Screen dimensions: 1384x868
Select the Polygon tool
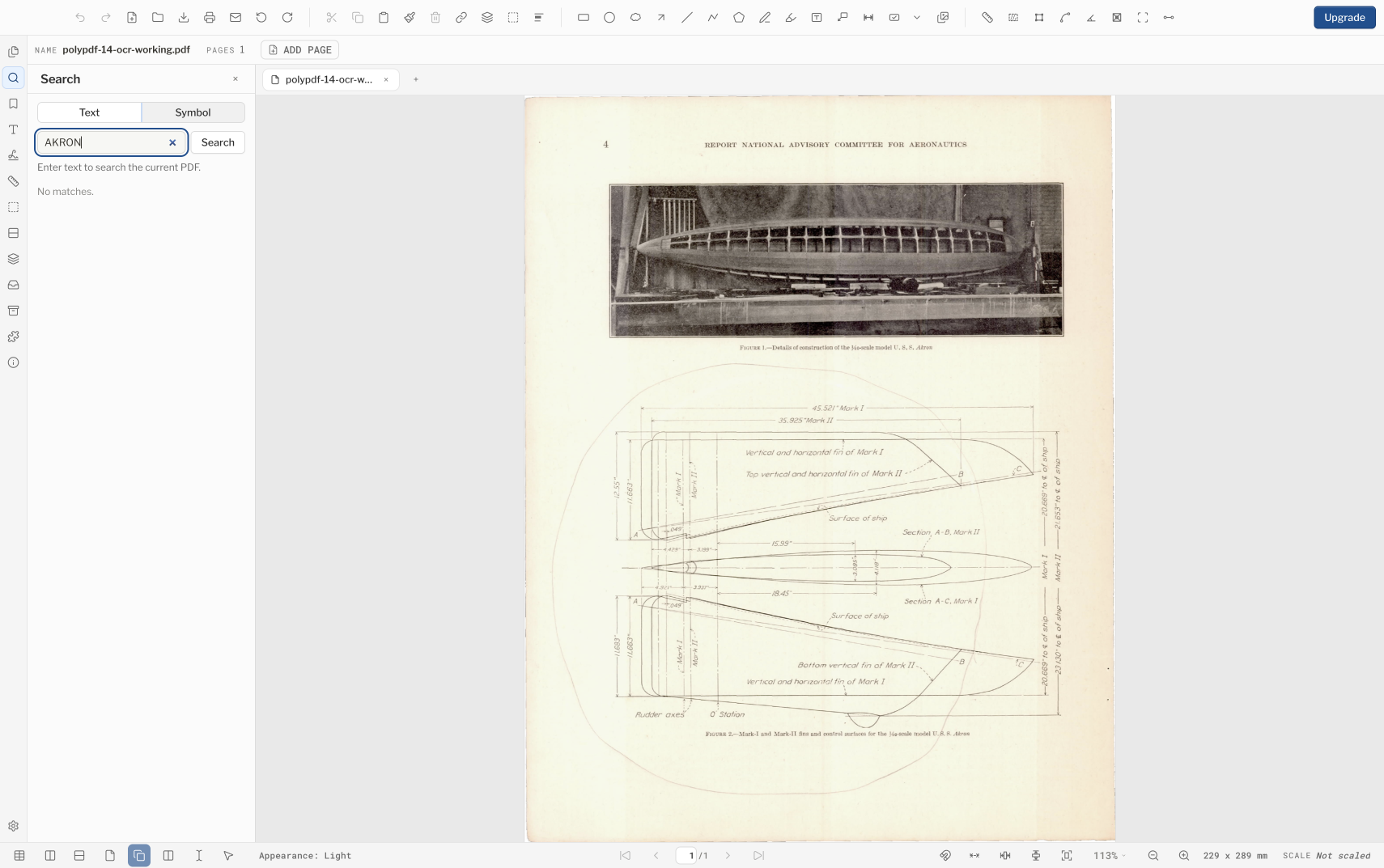pos(739,17)
